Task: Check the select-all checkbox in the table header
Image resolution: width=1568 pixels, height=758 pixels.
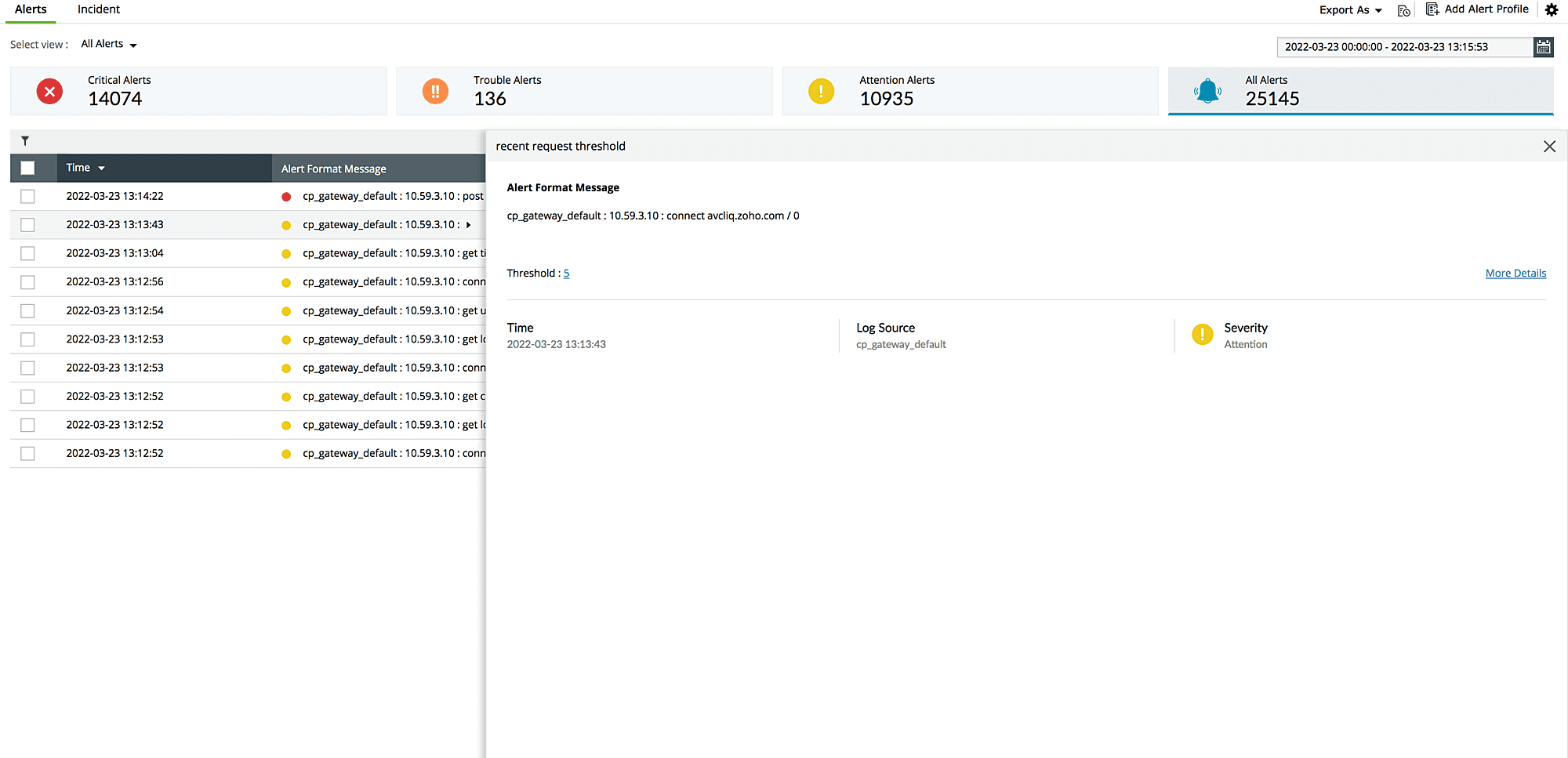Action: [x=27, y=167]
